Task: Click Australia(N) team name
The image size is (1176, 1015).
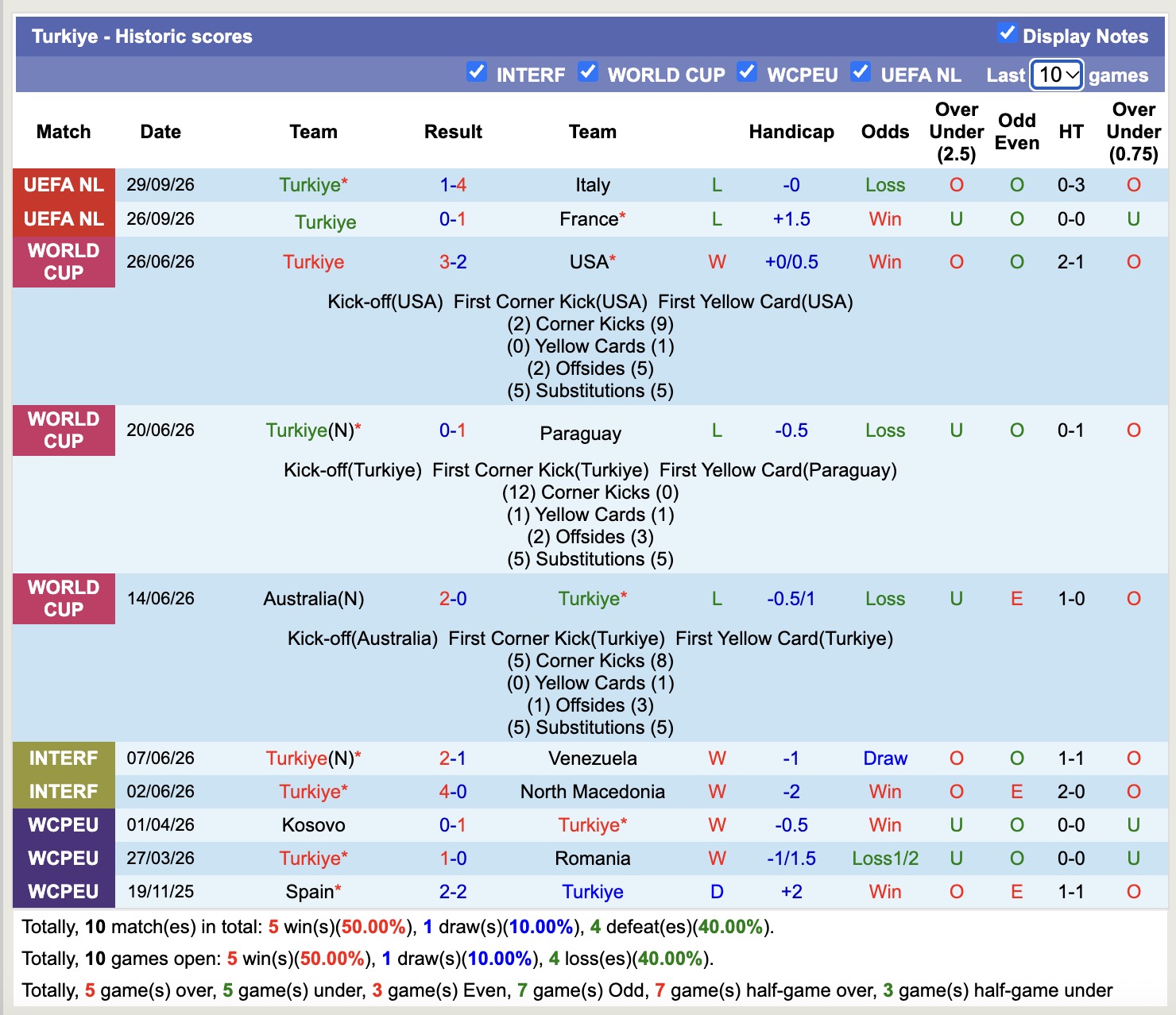Action: (x=314, y=599)
